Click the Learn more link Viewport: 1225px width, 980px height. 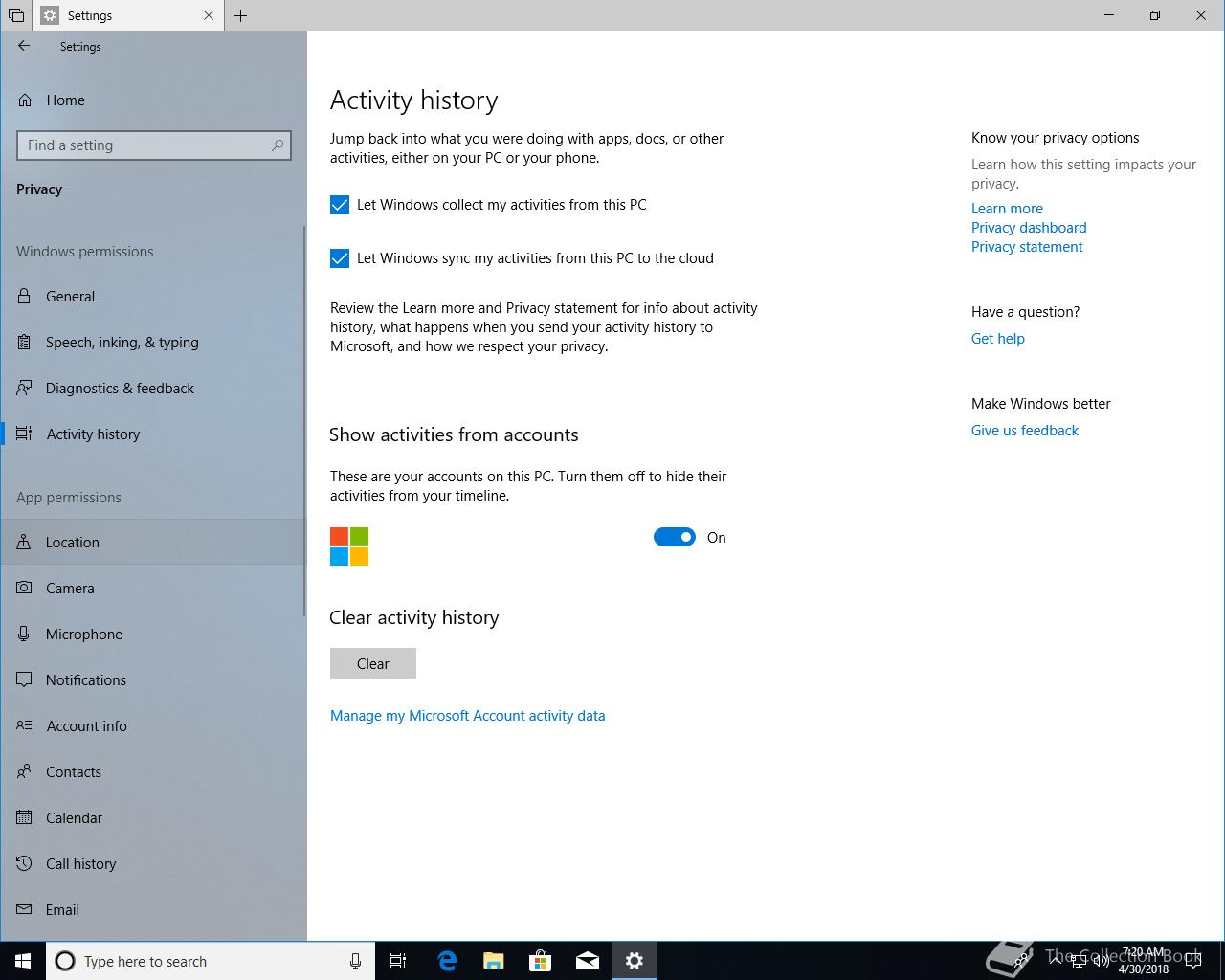(1007, 208)
